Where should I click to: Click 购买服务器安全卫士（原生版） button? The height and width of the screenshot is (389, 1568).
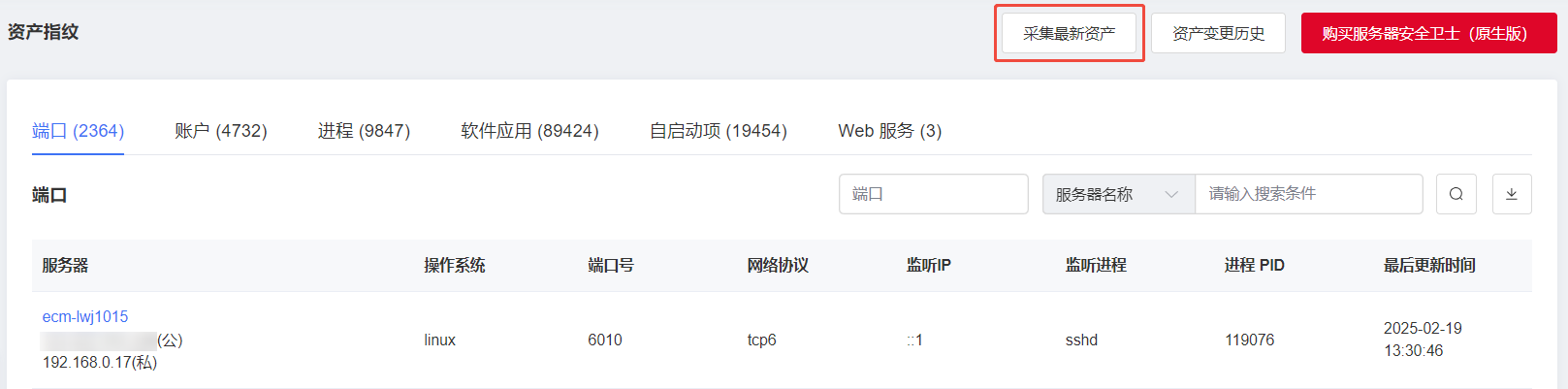(1428, 33)
